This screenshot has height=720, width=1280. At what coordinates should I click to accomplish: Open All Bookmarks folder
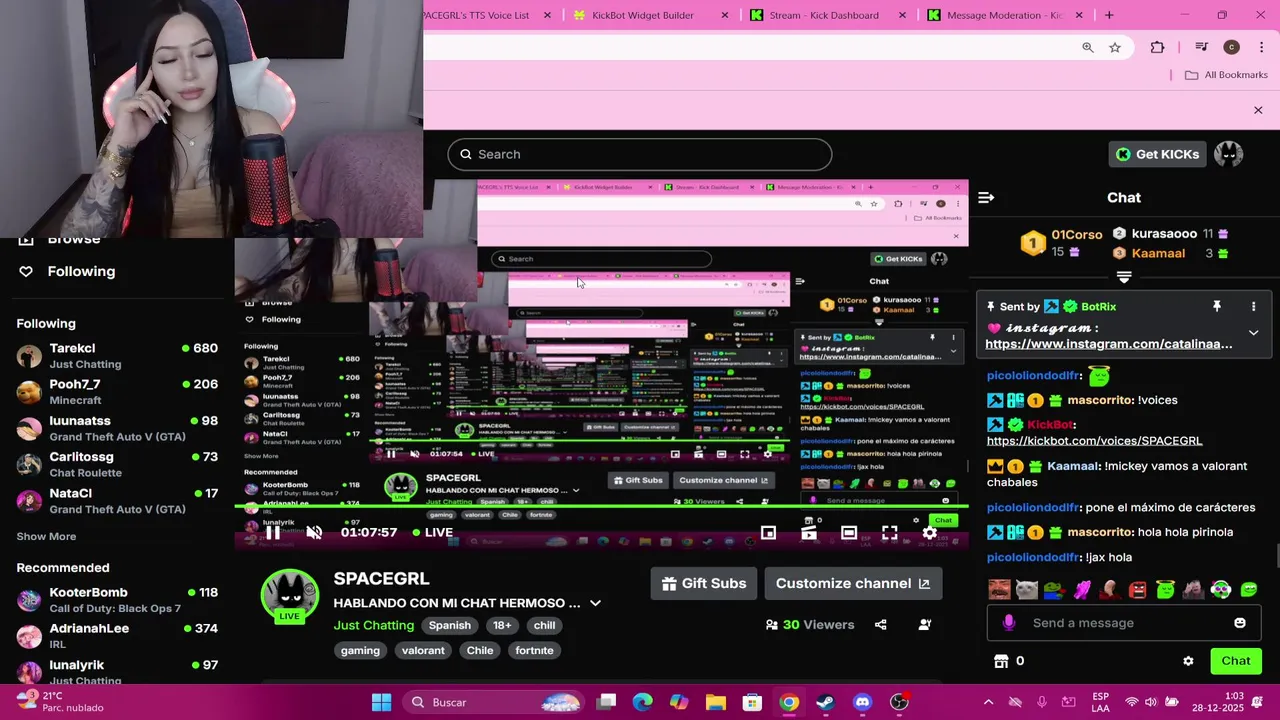click(1226, 75)
